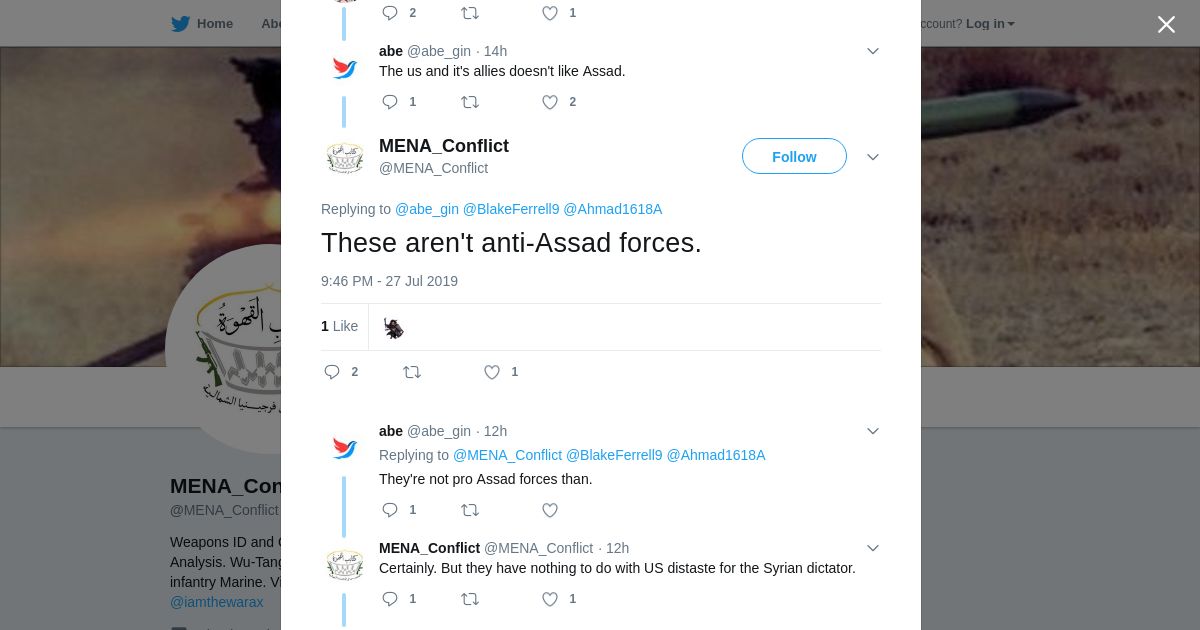Viewport: 1200px width, 630px height.
Task: Open the Twitter Home bird icon
Action: [180, 24]
